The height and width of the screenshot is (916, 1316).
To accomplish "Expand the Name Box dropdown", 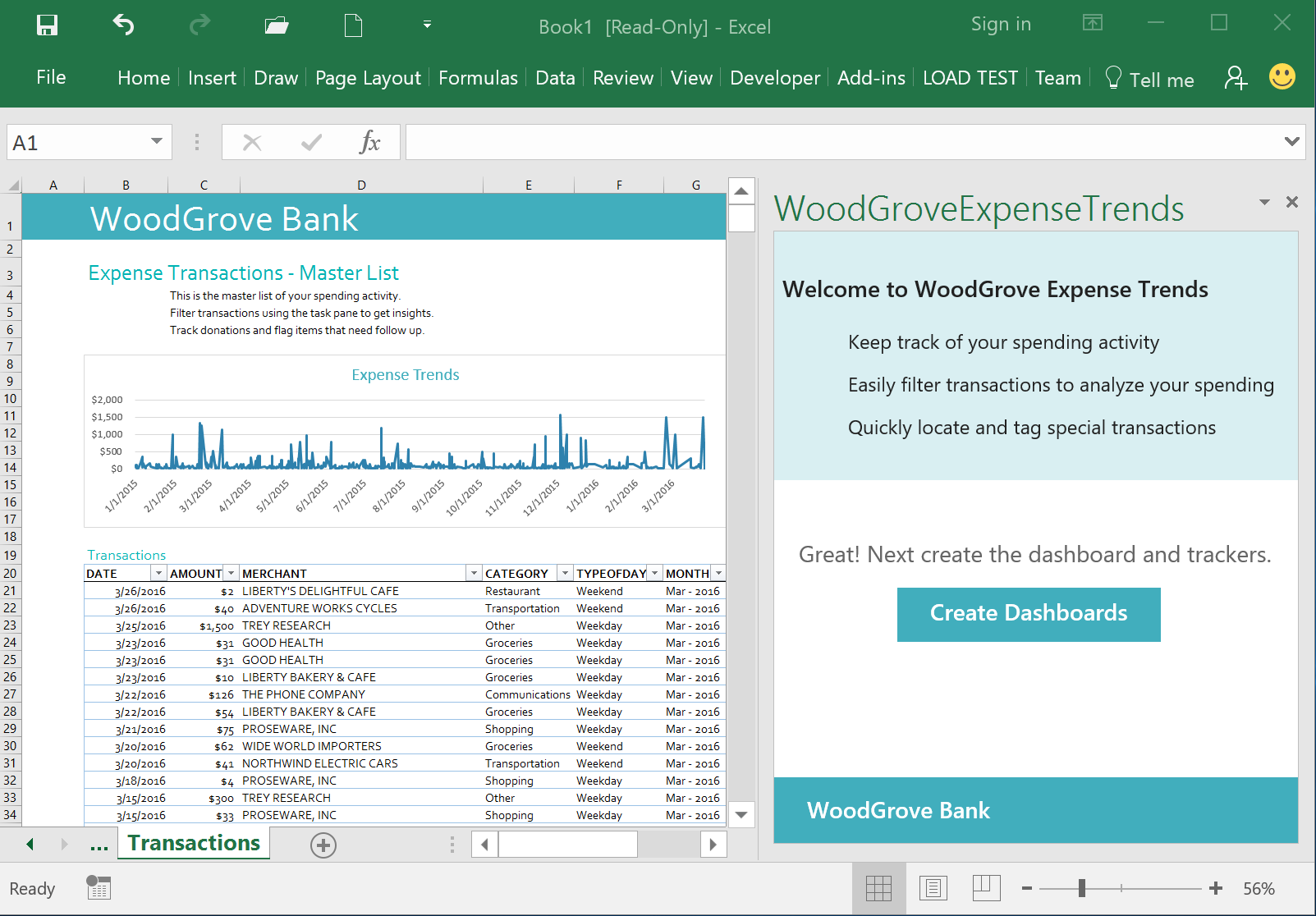I will [156, 142].
